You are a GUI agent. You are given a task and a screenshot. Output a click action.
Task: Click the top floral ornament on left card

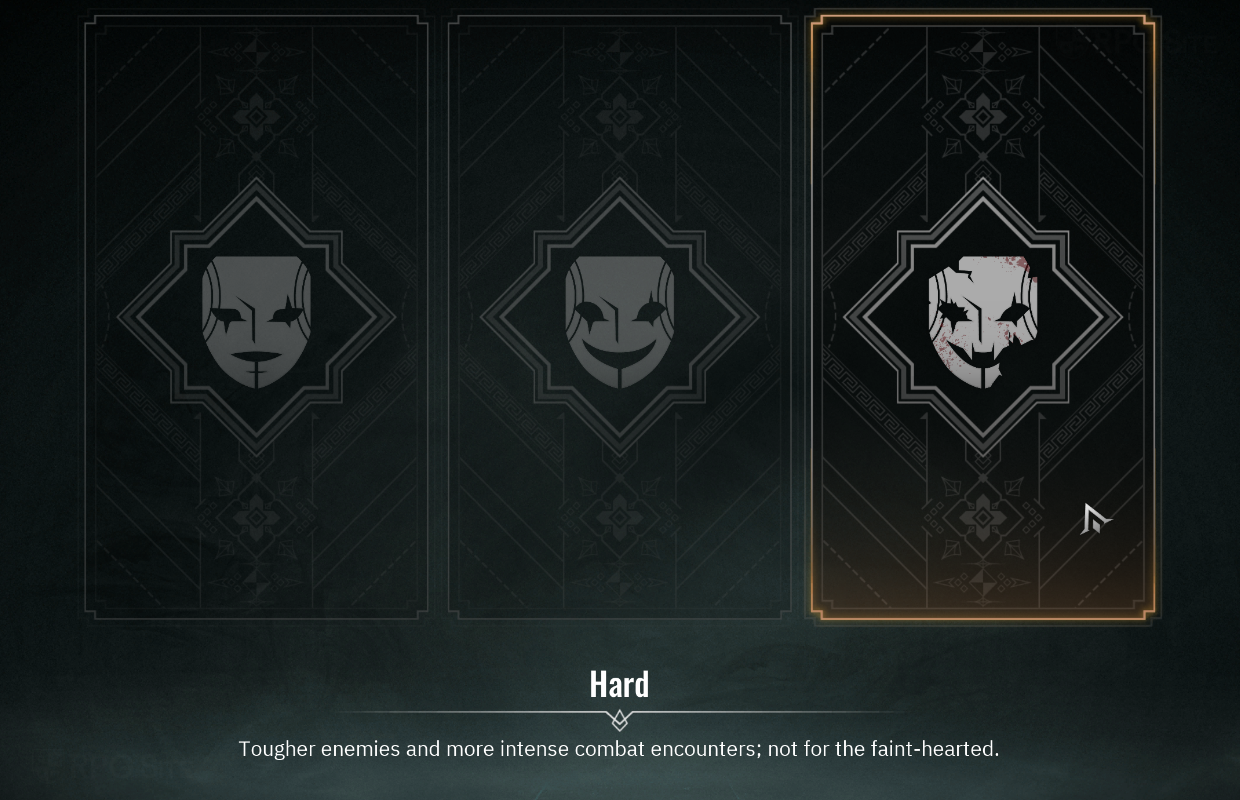(257, 118)
